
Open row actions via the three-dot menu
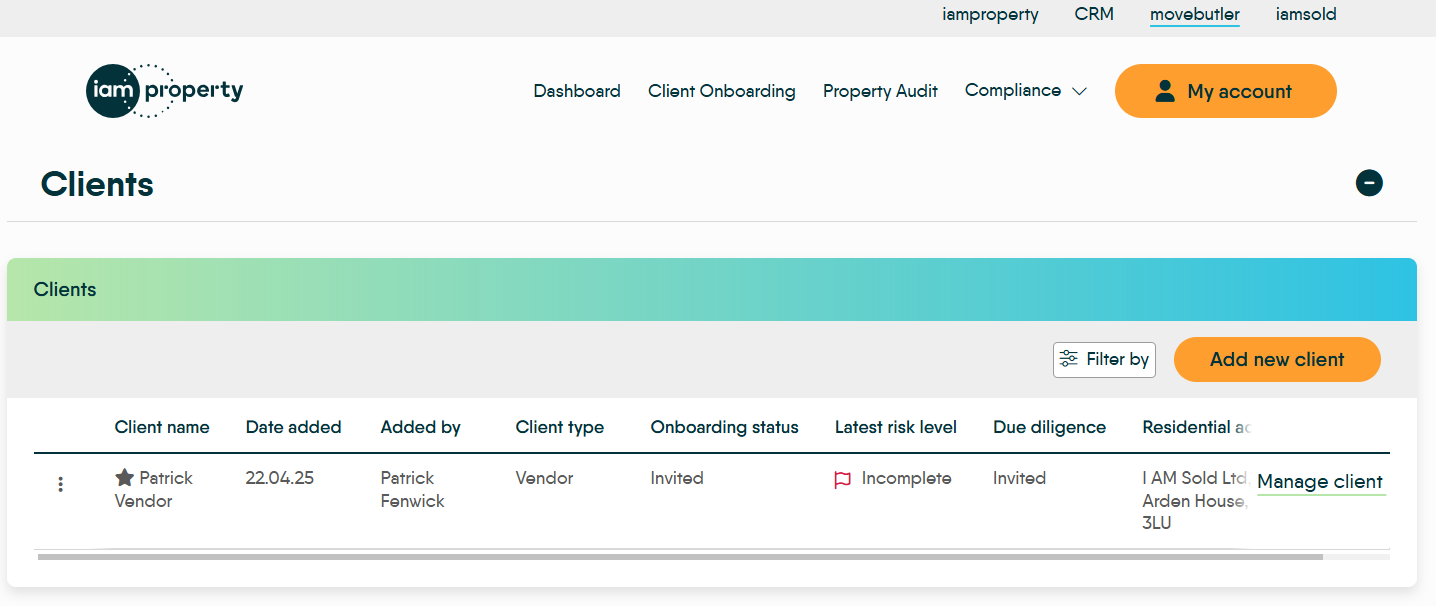(60, 483)
